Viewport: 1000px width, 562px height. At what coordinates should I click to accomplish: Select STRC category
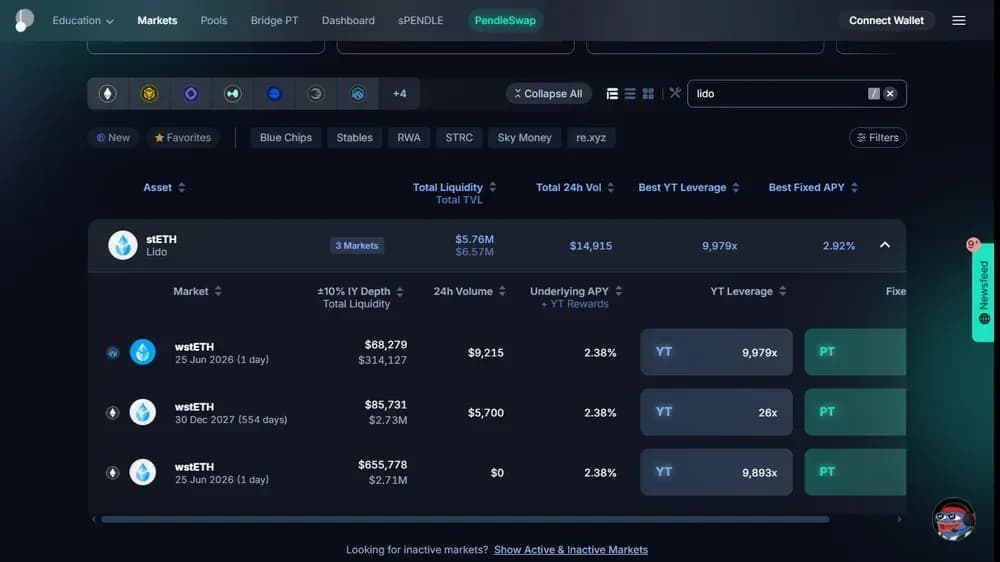coord(459,138)
